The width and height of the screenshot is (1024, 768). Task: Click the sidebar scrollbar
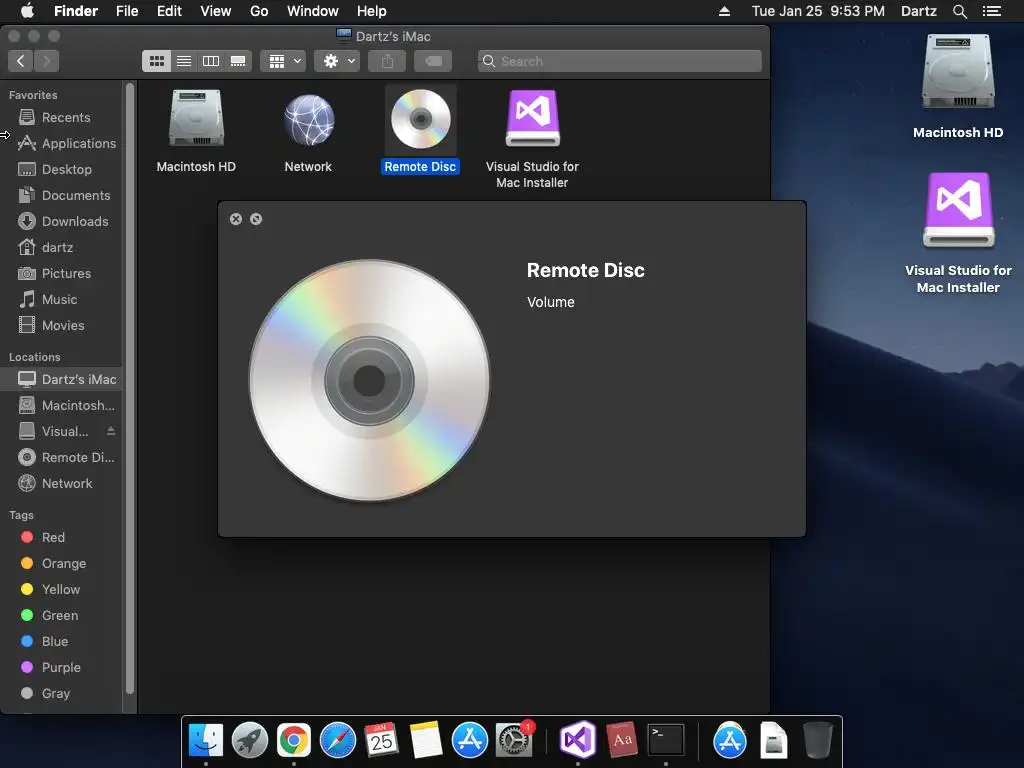pos(130,388)
